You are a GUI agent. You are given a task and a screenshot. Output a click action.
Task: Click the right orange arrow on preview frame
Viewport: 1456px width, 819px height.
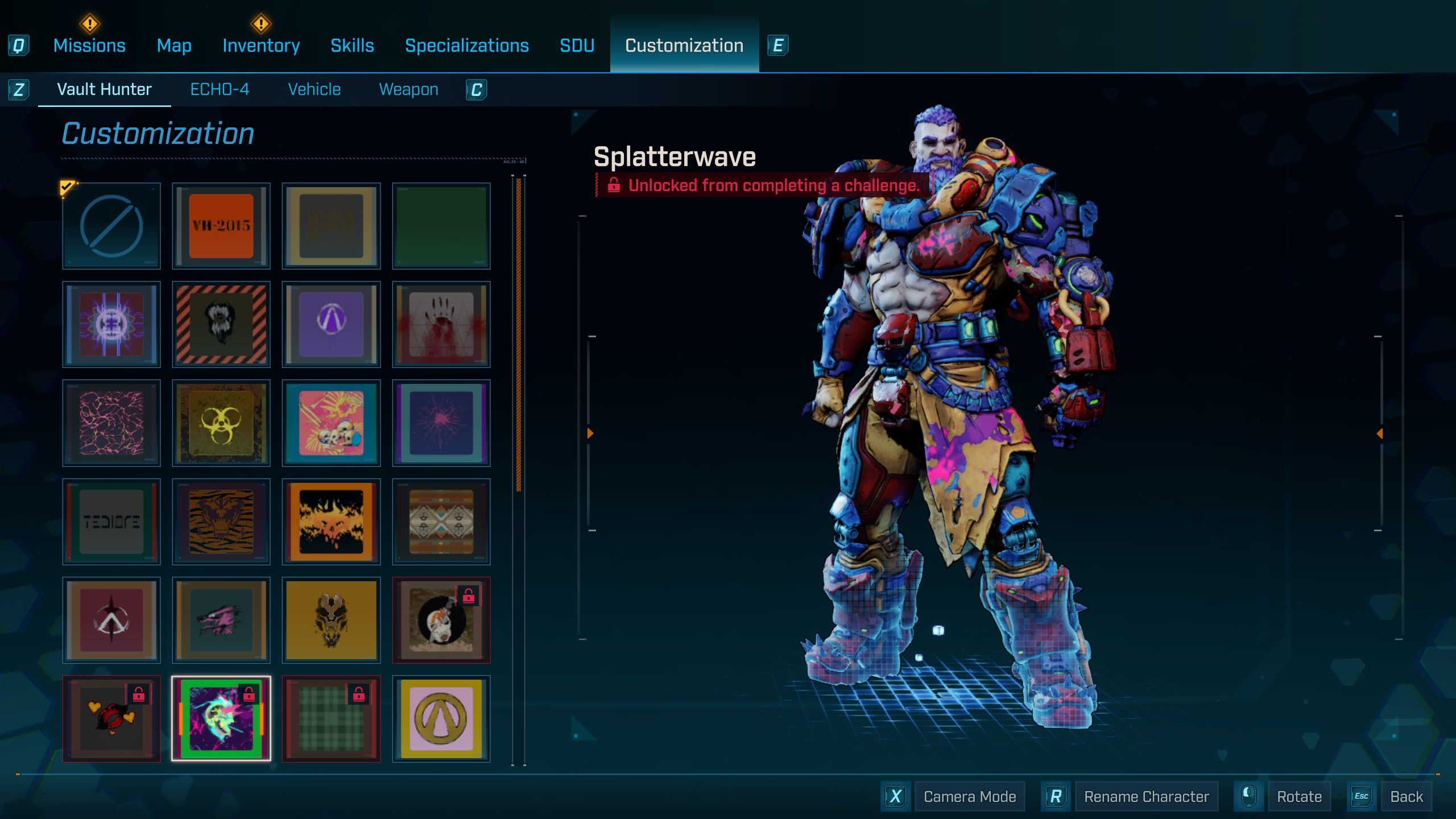[x=1379, y=433]
